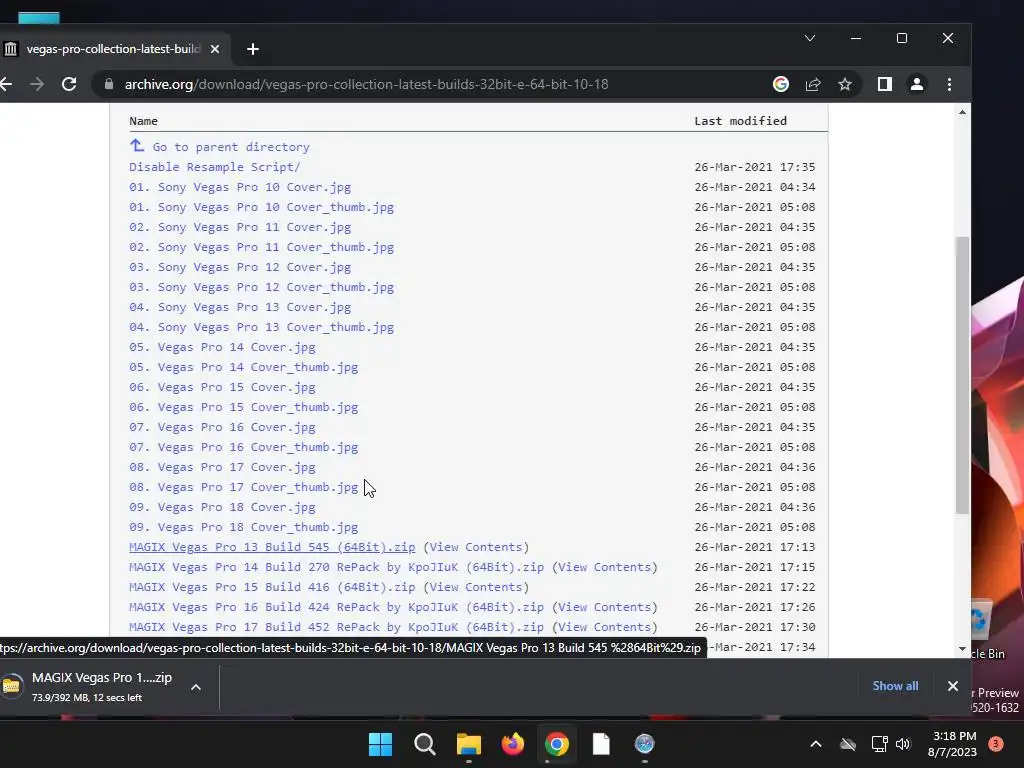
Task: Download MAGIX Vegas Pro 13 Build 545 zip
Action: pyautogui.click(x=272, y=547)
